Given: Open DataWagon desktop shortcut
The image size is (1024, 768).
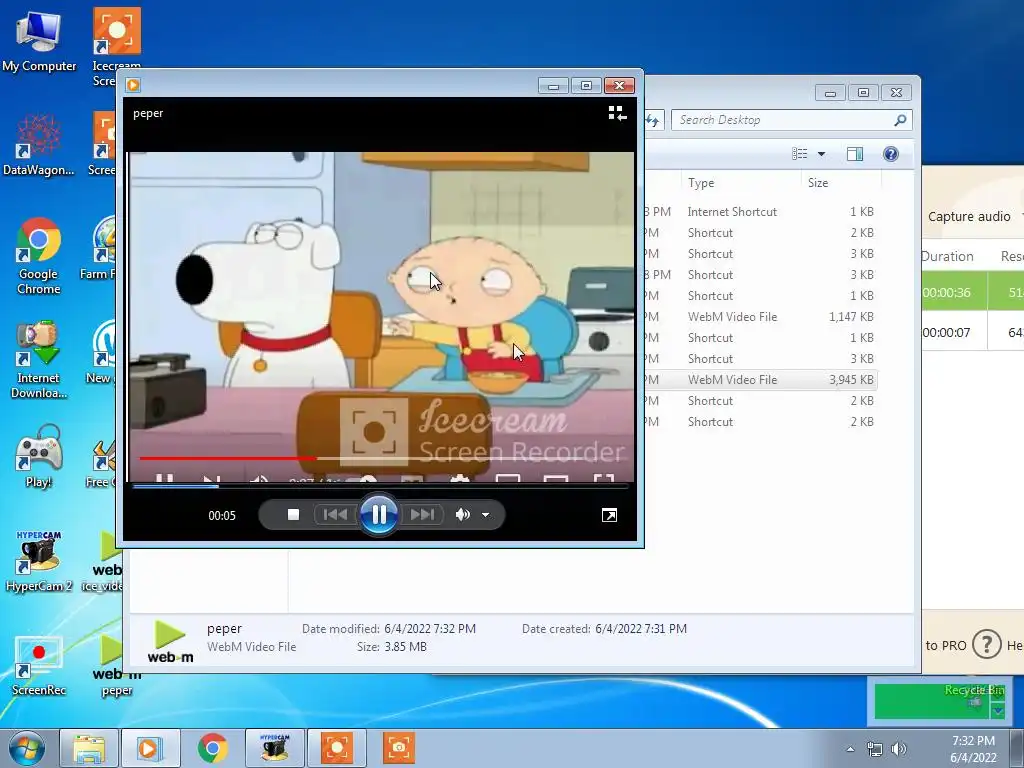Looking at the screenshot, I should 39,145.
